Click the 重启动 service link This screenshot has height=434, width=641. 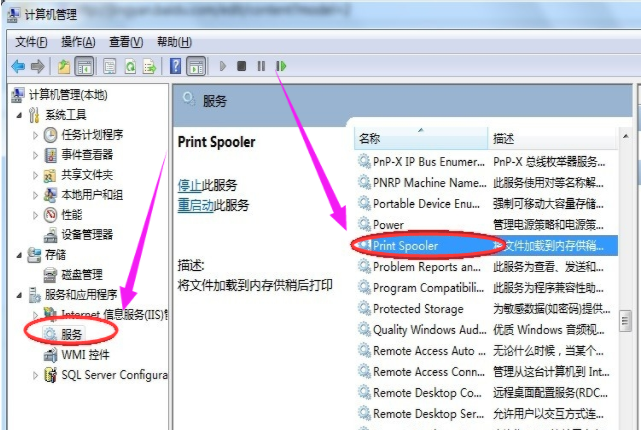195,205
